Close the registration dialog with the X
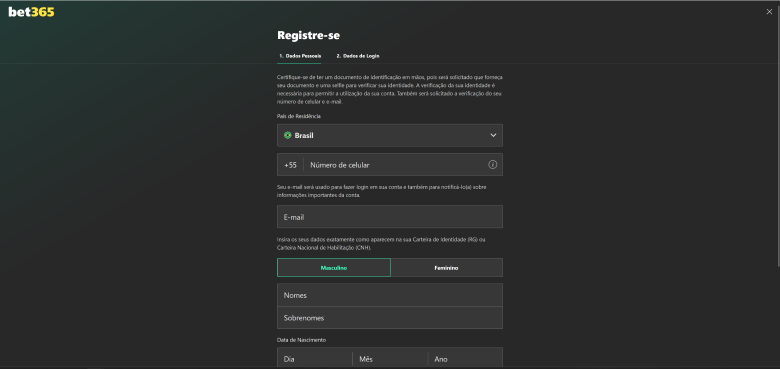The height and width of the screenshot is (369, 780). [x=769, y=12]
